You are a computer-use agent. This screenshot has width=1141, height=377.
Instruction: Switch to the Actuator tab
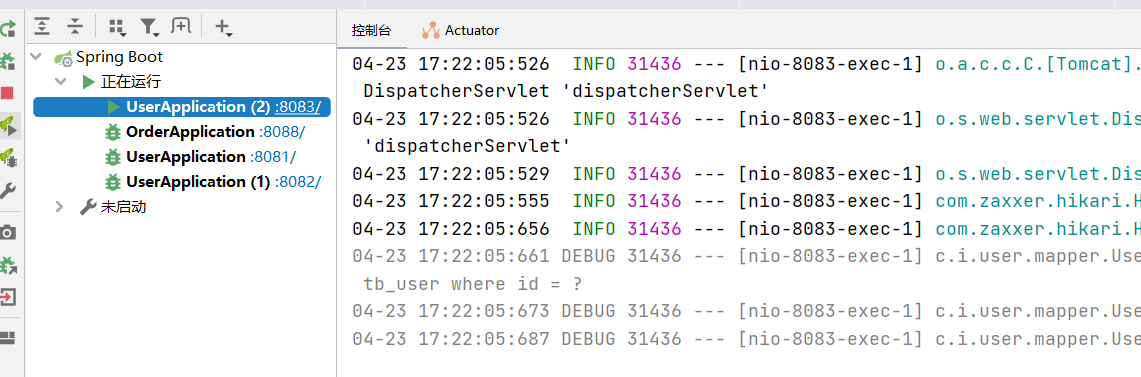click(x=461, y=31)
